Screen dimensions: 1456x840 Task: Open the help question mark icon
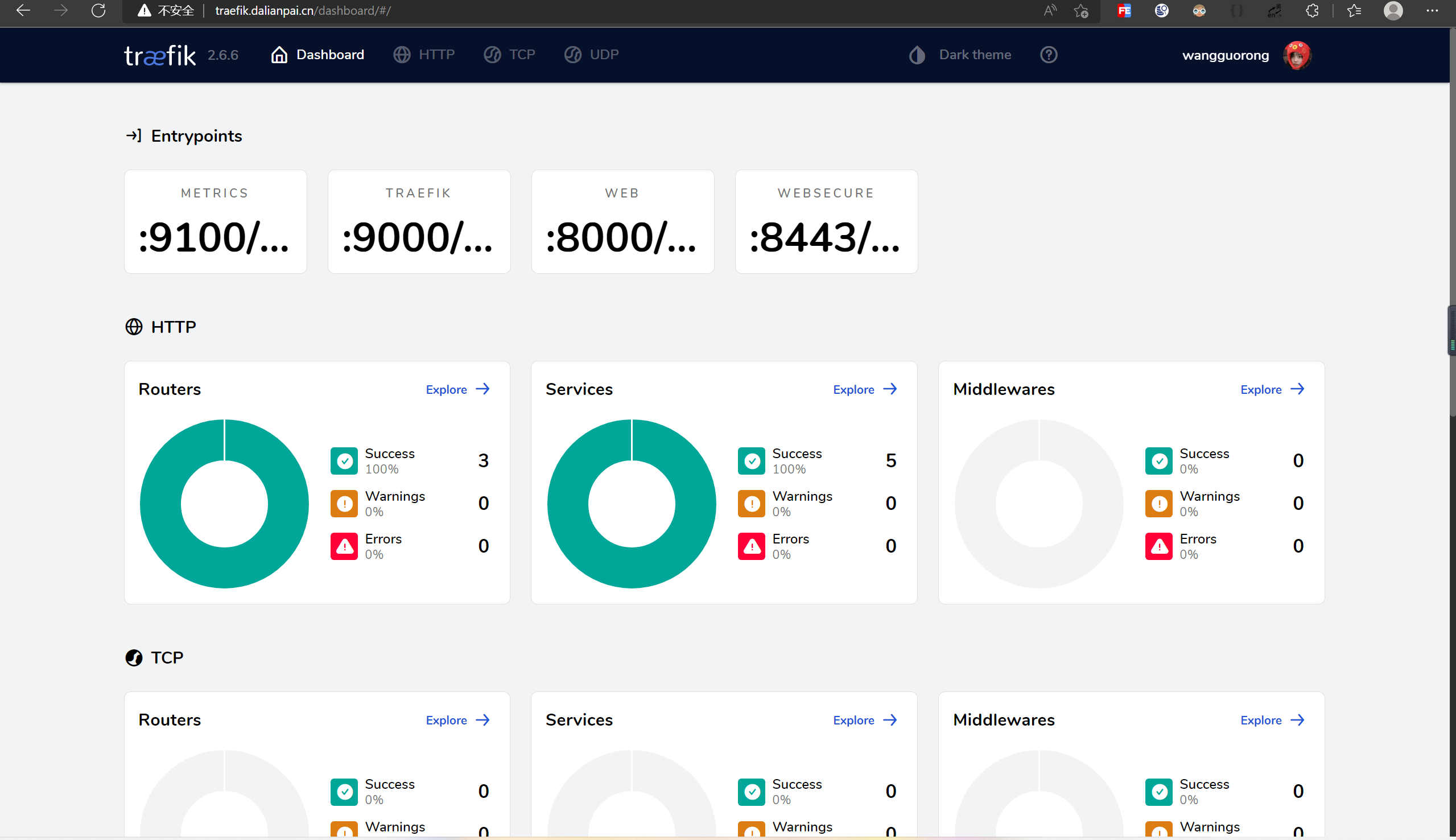(x=1048, y=55)
